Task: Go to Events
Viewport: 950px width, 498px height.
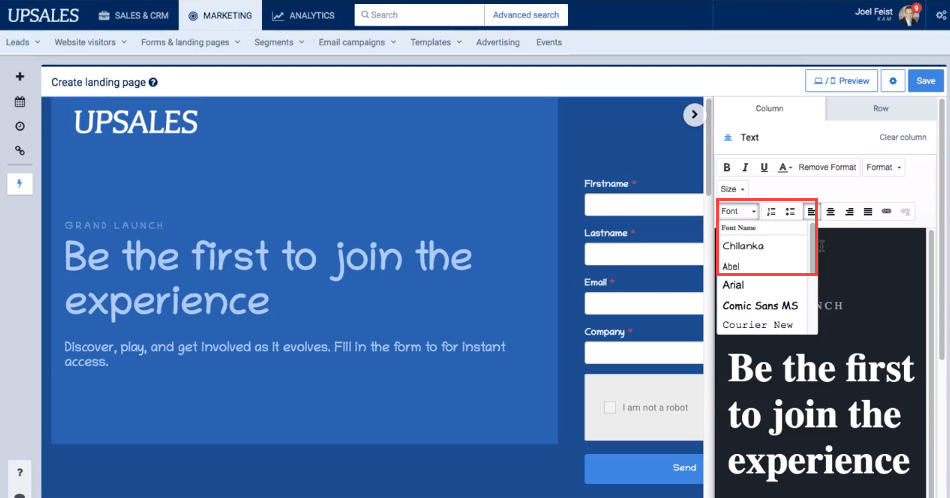Action: tap(549, 42)
